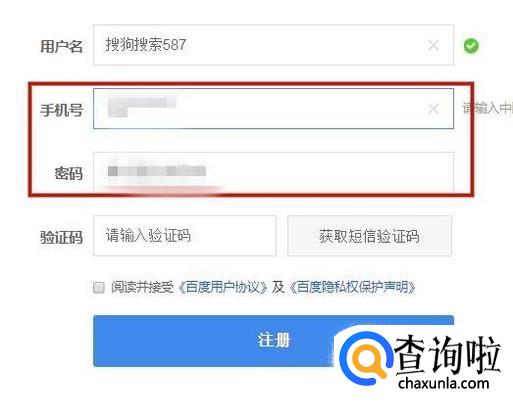The height and width of the screenshot is (414, 513).
Task: Open the 百度用户协议 link
Action: click(x=223, y=287)
